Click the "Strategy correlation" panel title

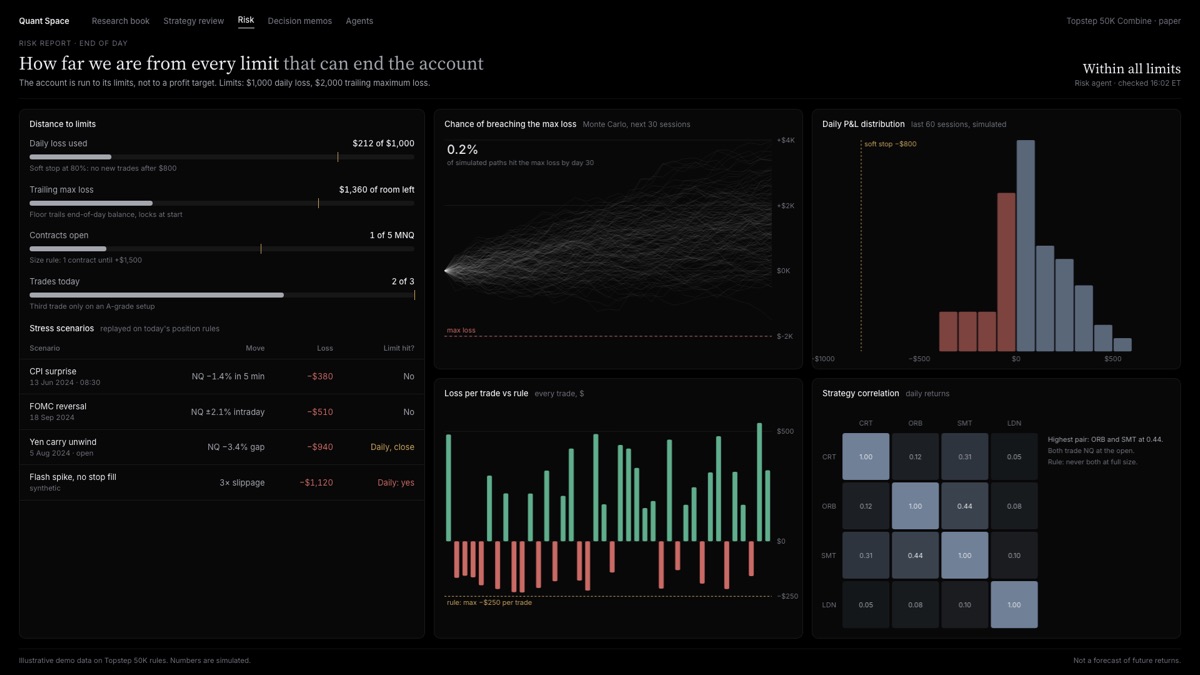pyautogui.click(x=861, y=394)
